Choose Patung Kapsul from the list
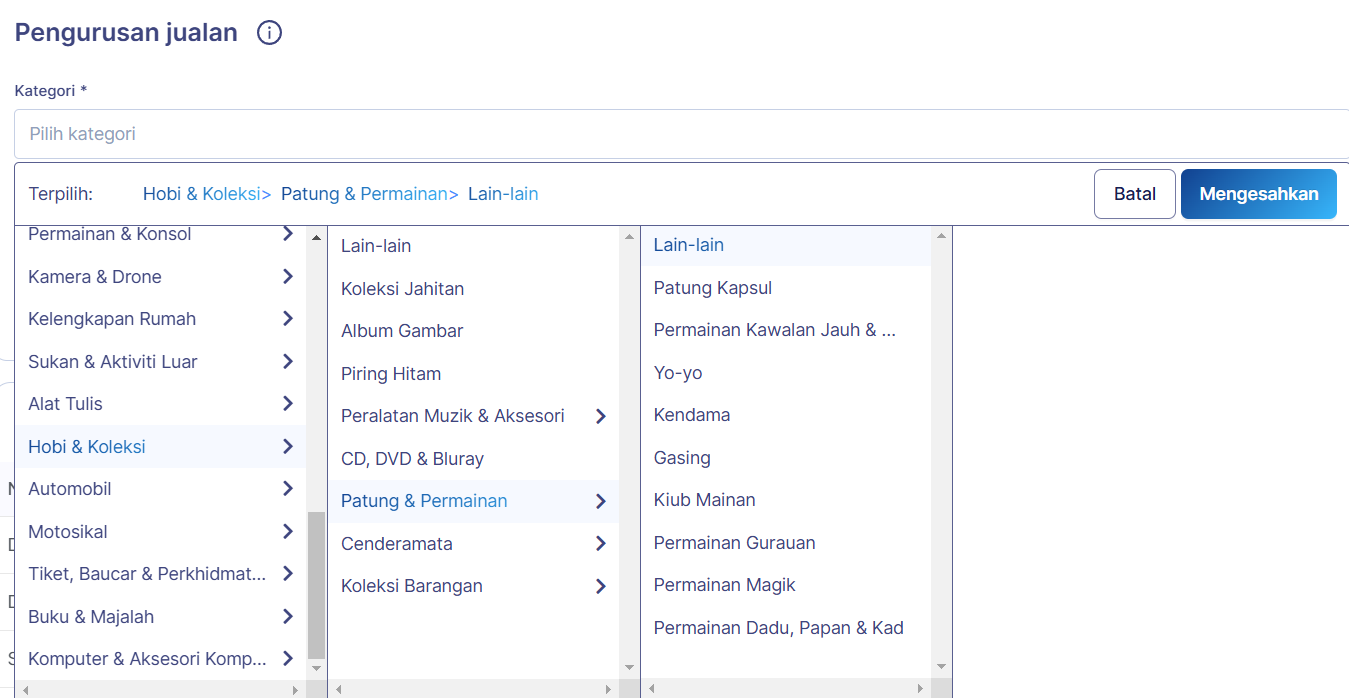The width and height of the screenshot is (1349, 698). [712, 288]
